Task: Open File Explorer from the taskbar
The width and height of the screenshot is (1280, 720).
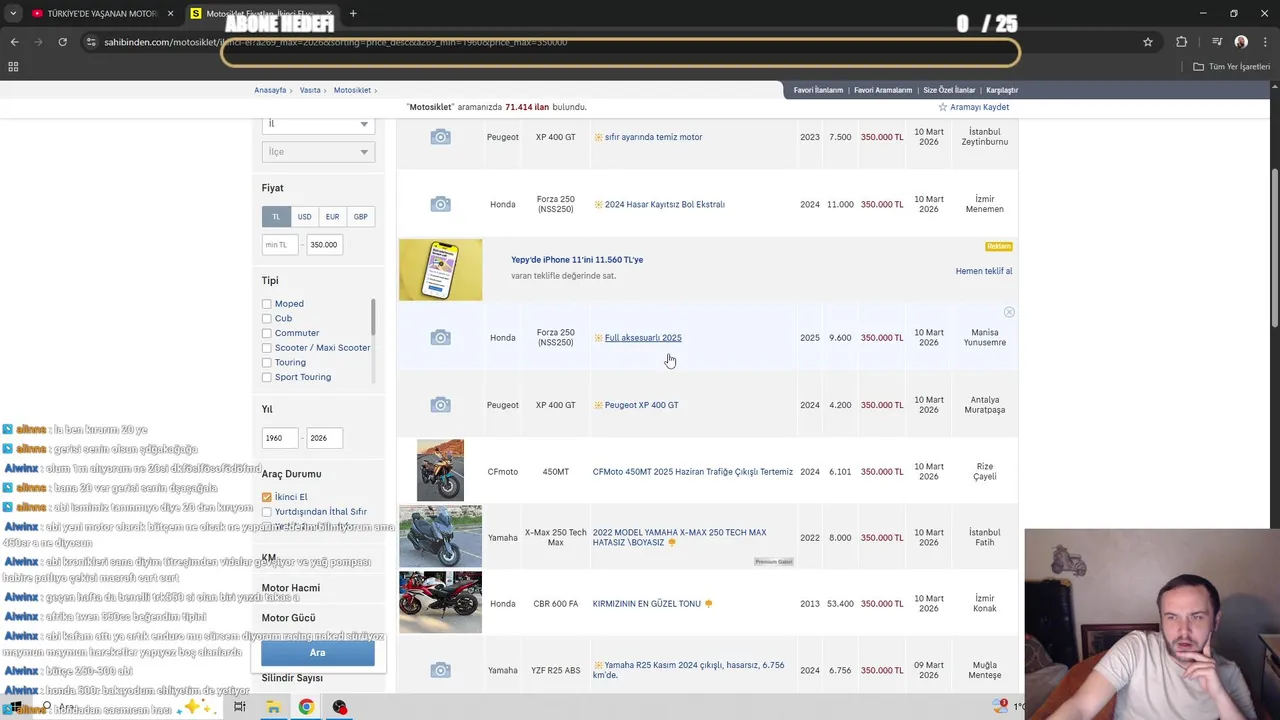Action: [x=272, y=707]
